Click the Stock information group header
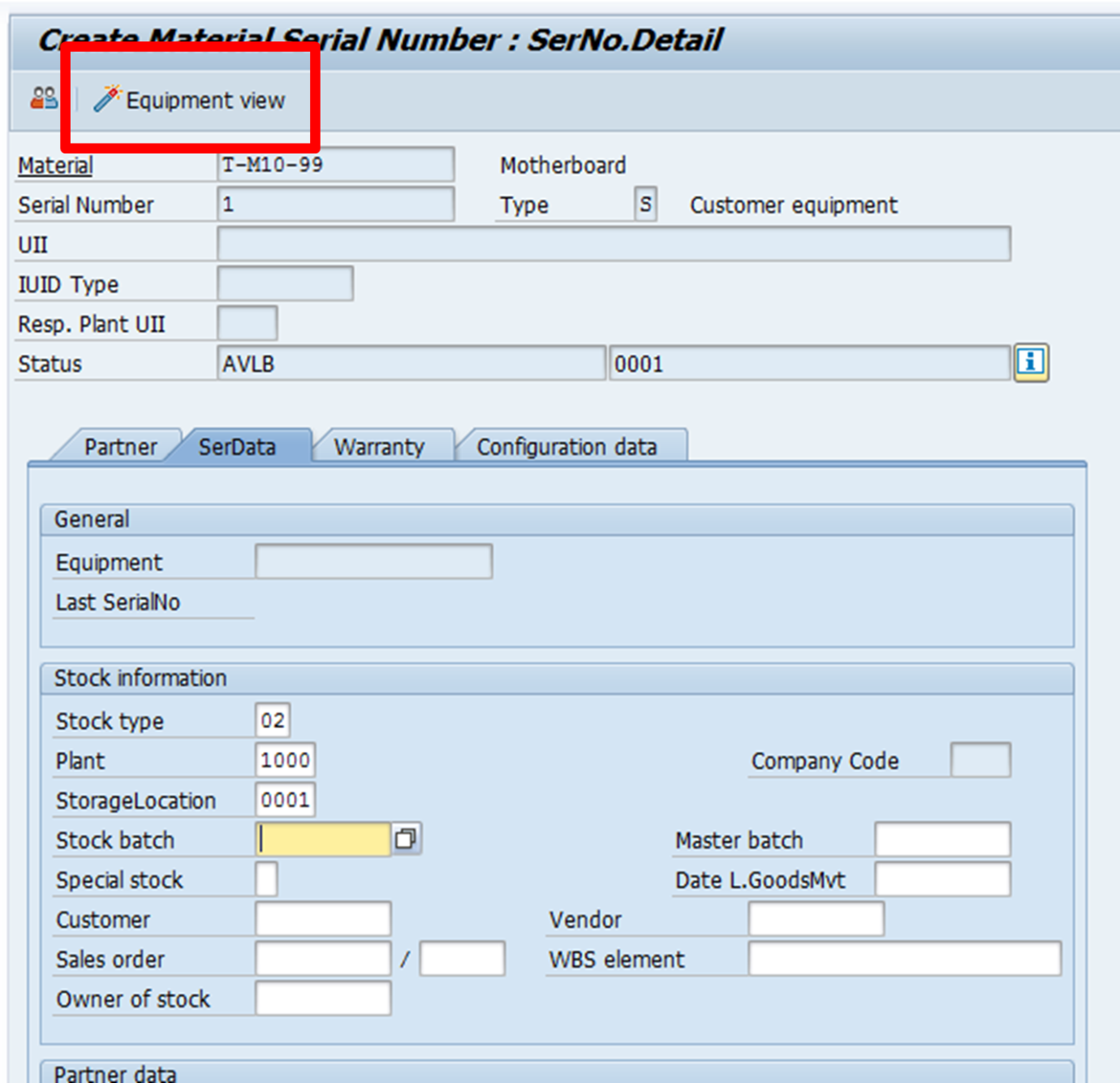Image resolution: width=1120 pixels, height=1083 pixels. pos(557,679)
